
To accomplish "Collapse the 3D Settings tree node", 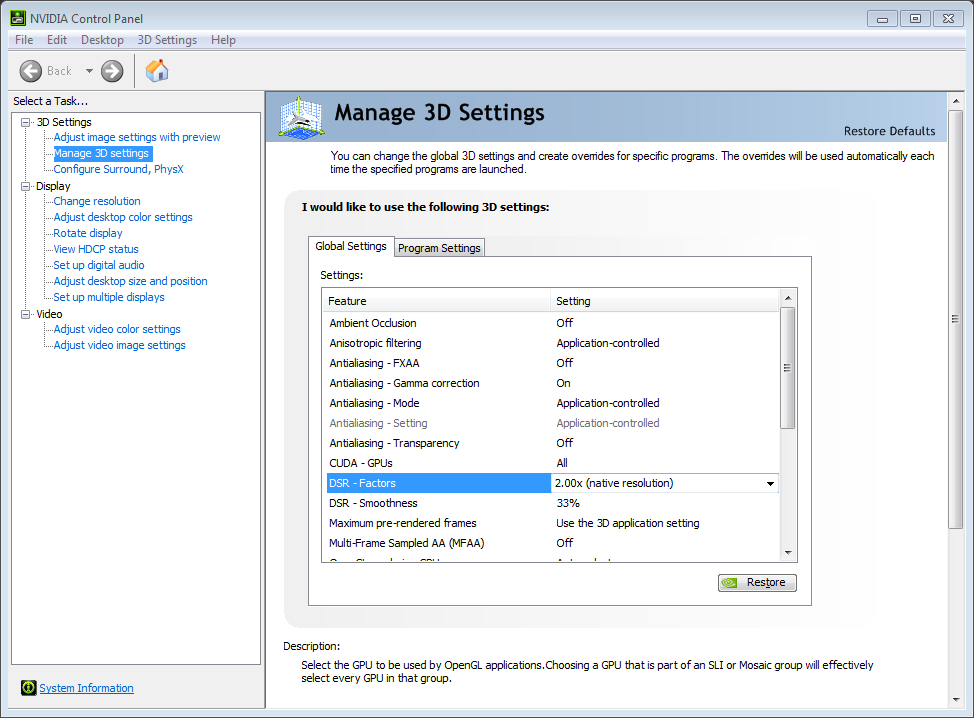I will pos(25,122).
